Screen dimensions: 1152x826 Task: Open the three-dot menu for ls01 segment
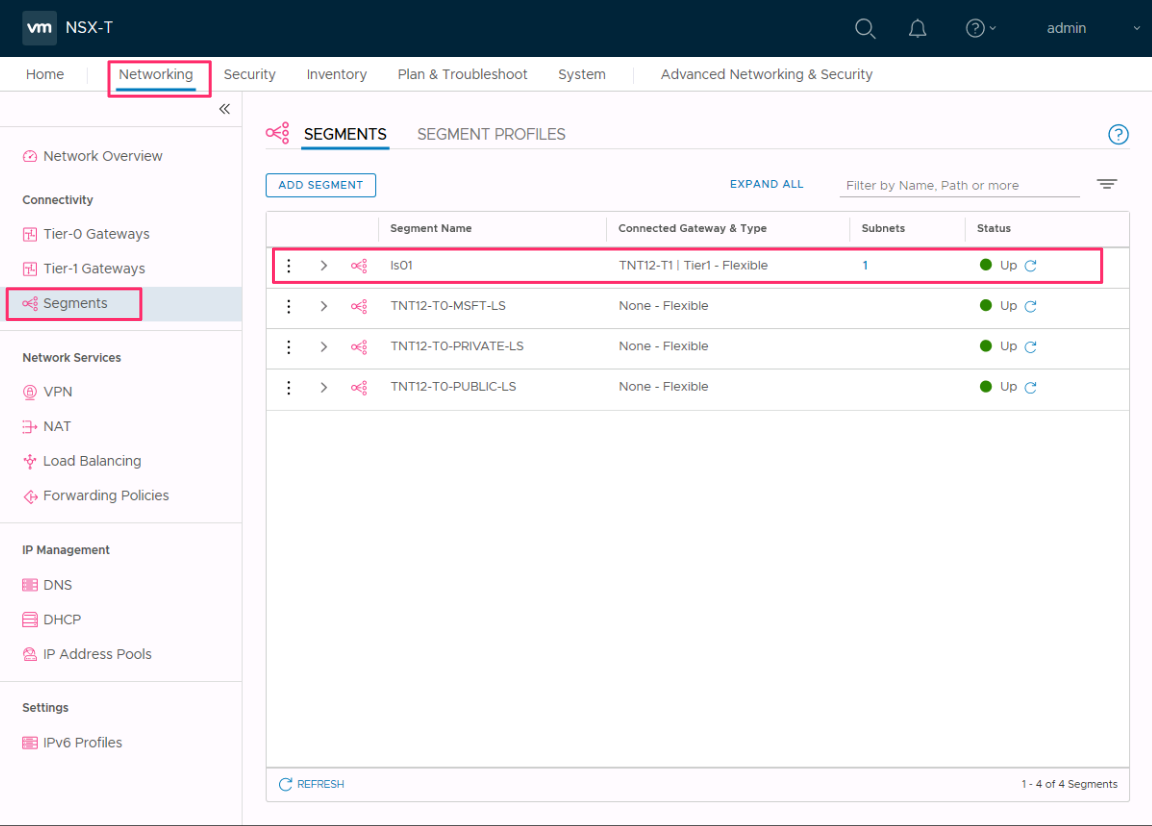(x=289, y=265)
